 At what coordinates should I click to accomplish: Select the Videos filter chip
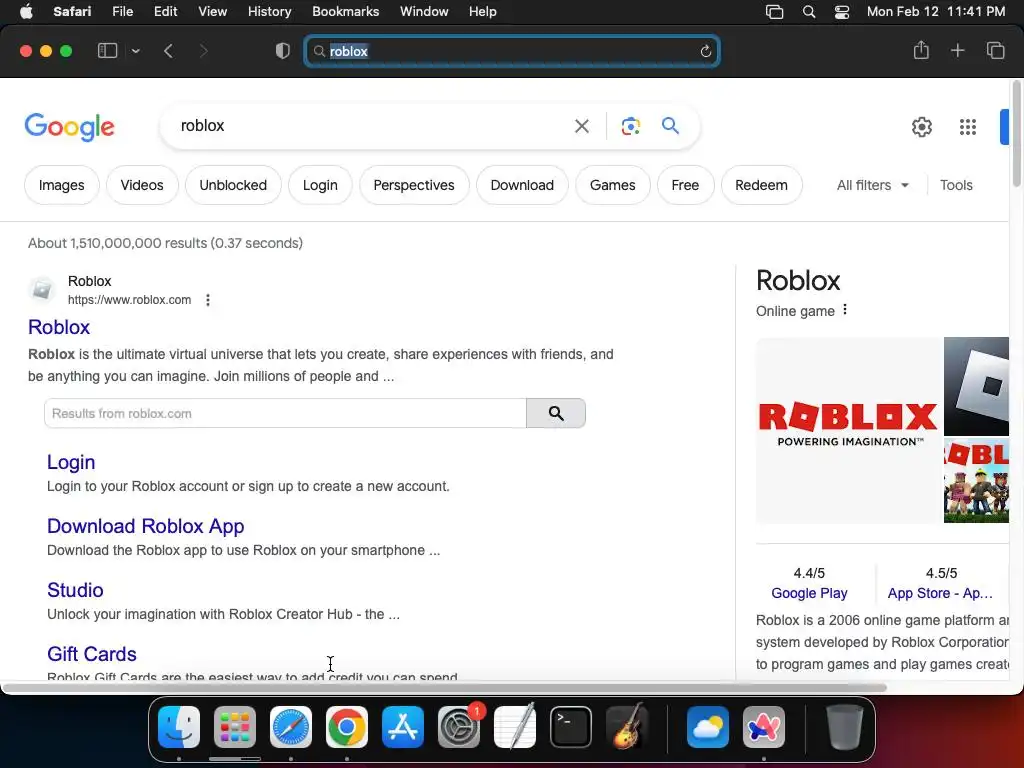click(142, 185)
